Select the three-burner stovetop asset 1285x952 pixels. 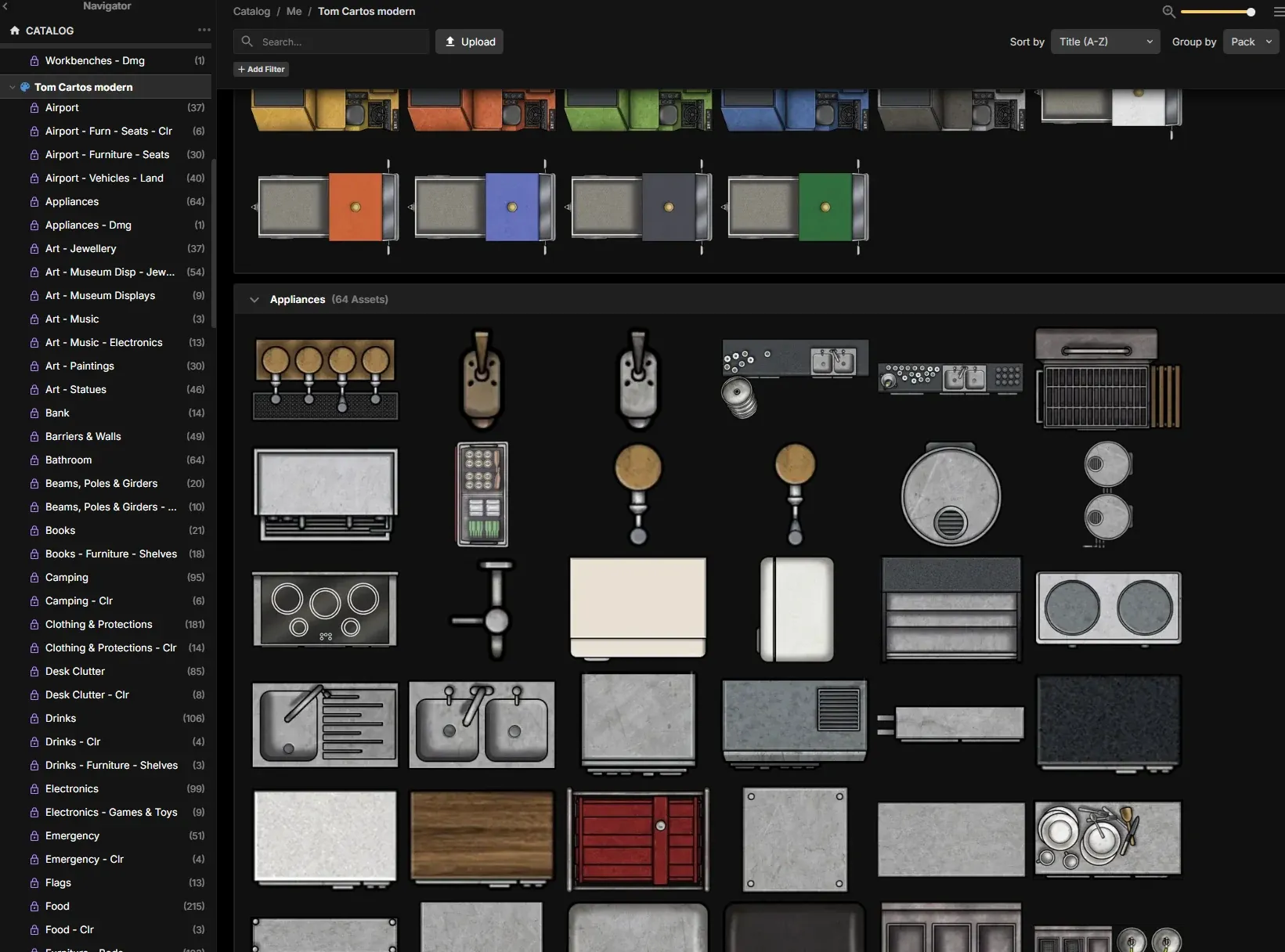325,609
